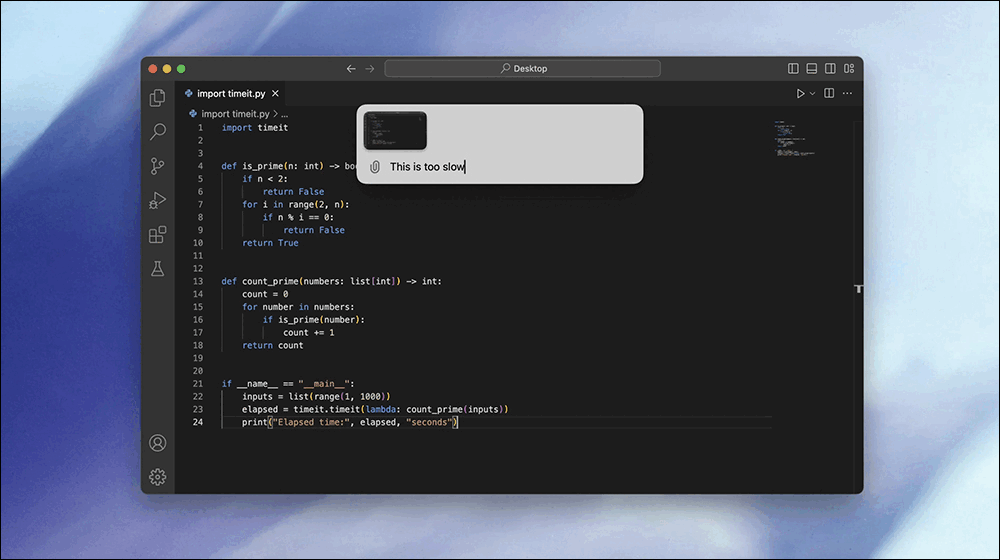Open the Search view in the activity bar
Image resolution: width=1000 pixels, height=560 pixels.
pyautogui.click(x=158, y=131)
